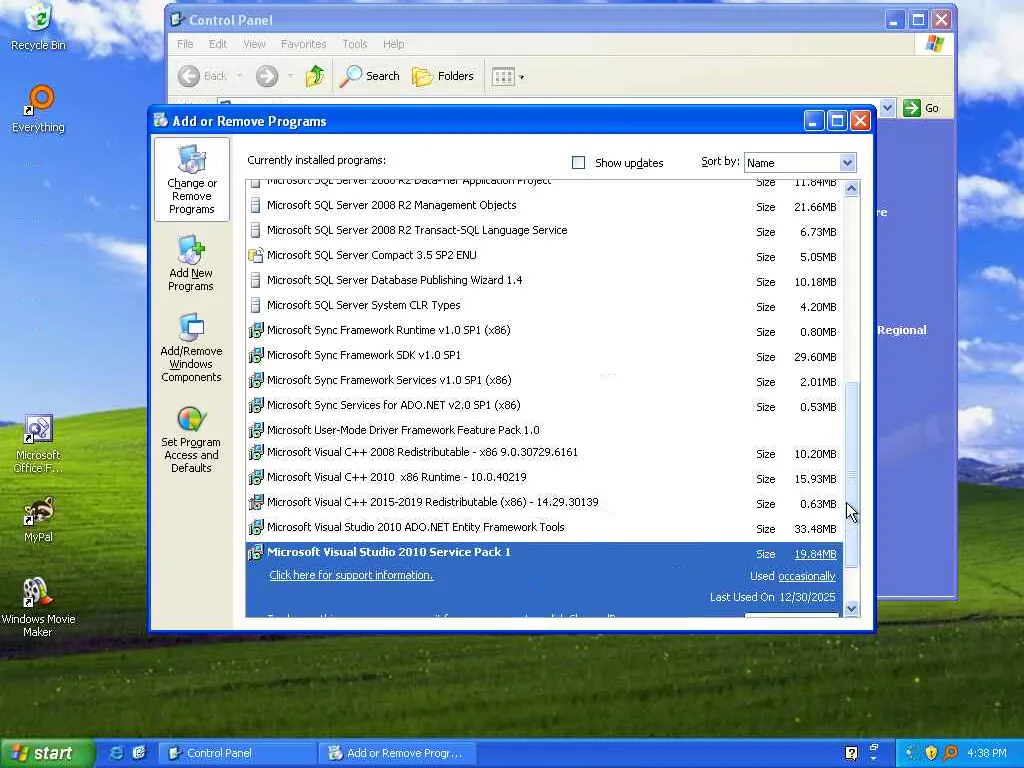The image size is (1024, 768).
Task: Click the Start button
Action: pyautogui.click(x=47, y=753)
